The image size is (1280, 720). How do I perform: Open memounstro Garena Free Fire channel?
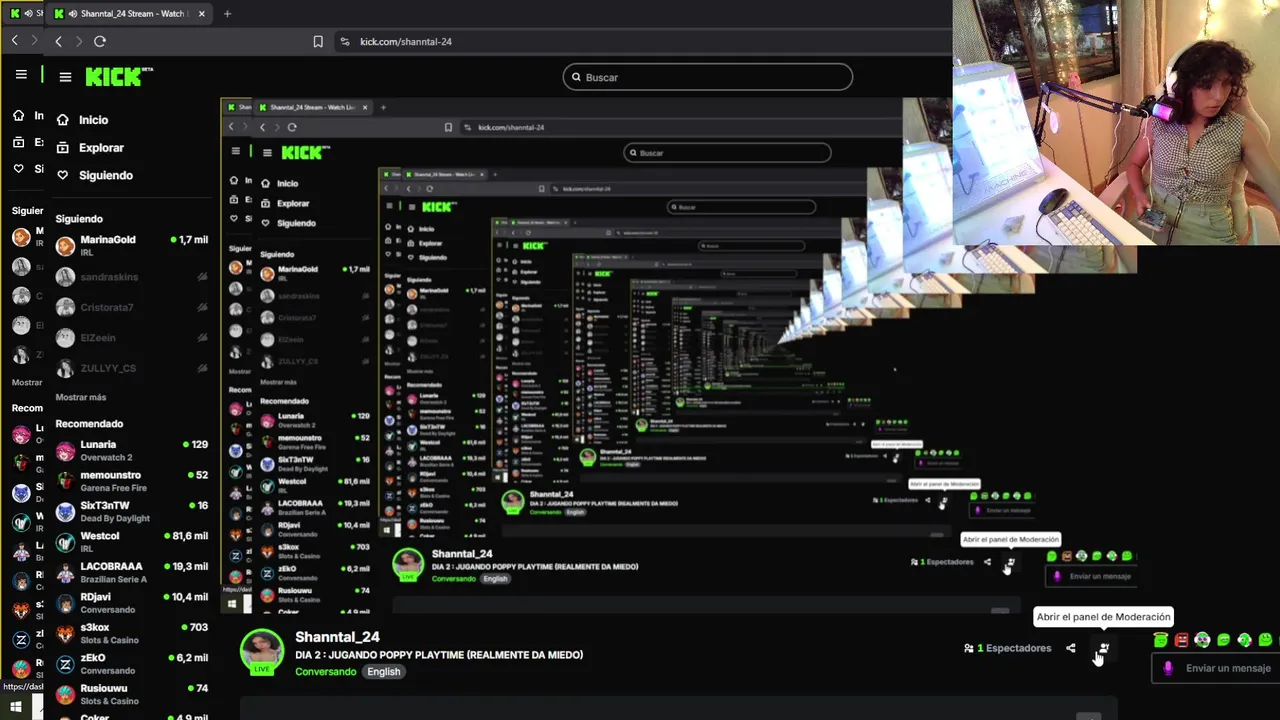point(131,481)
